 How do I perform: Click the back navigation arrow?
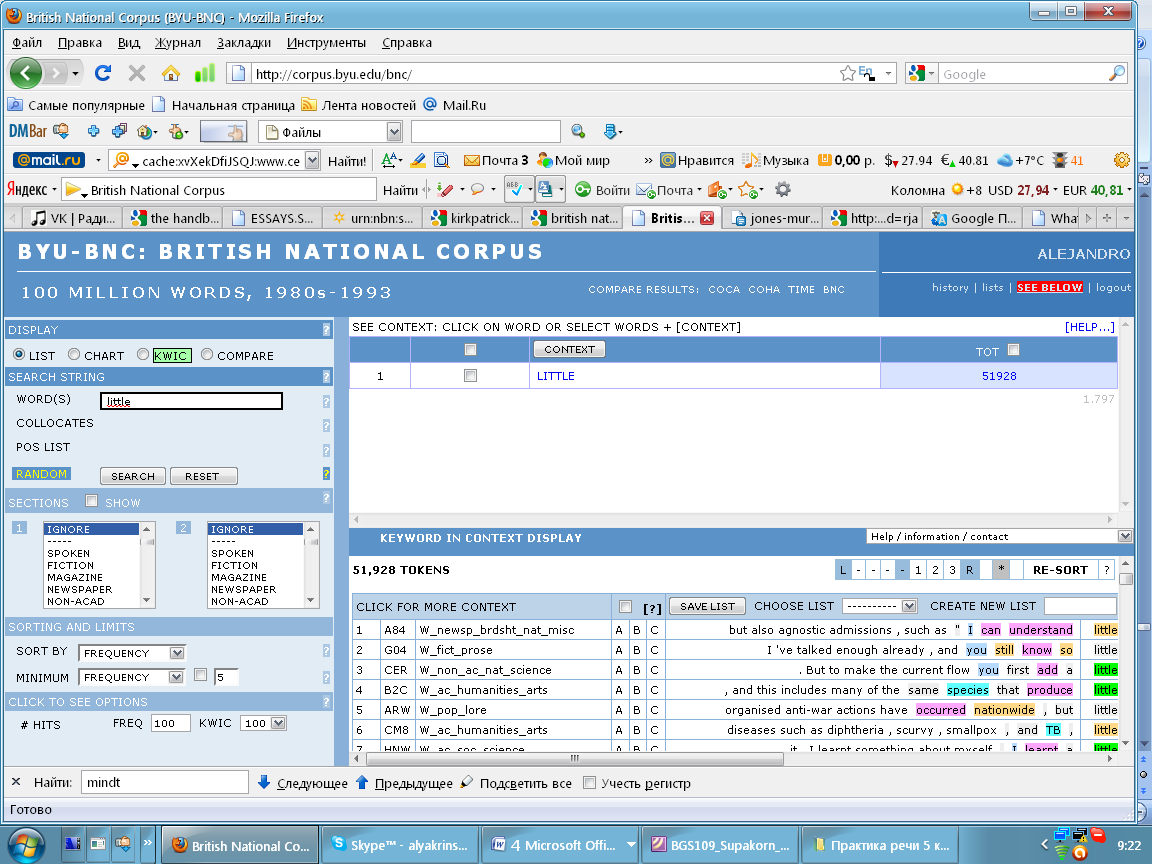pos(25,73)
